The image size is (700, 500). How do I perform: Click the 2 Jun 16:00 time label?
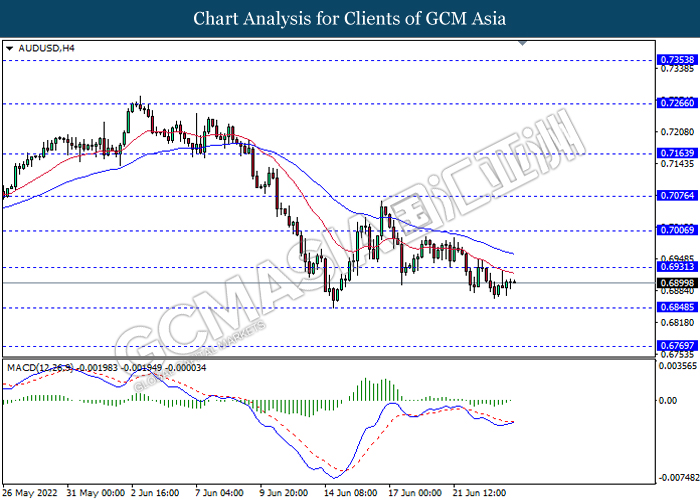coord(155,493)
